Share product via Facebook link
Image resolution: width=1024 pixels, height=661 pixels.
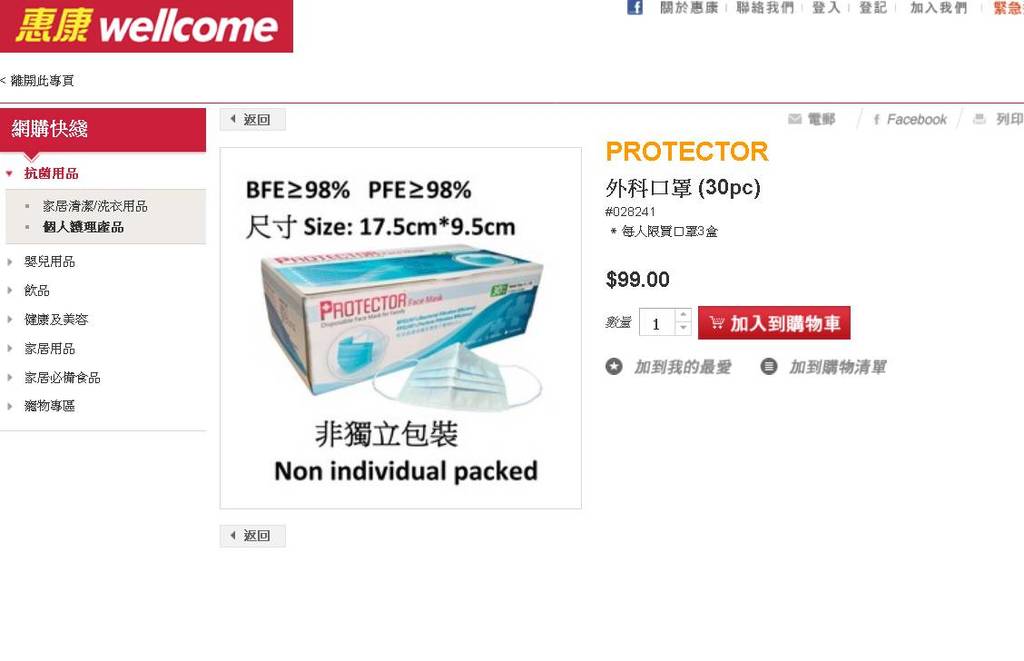(910, 120)
